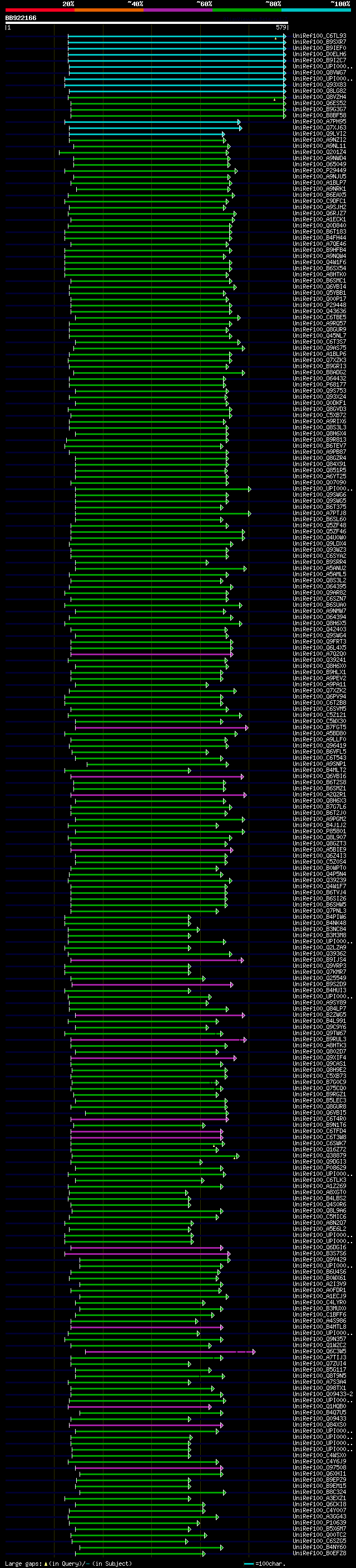Viewport: 356px width, 1568px height.
Task: Select the label UniRef100_Q851R5
Action: (319, 471)
